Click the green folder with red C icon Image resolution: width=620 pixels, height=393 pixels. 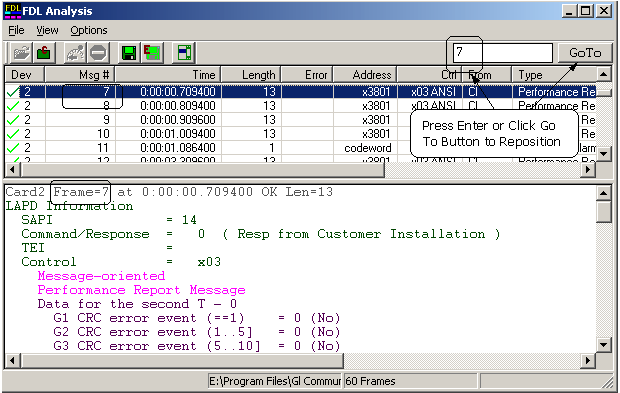click(43, 53)
